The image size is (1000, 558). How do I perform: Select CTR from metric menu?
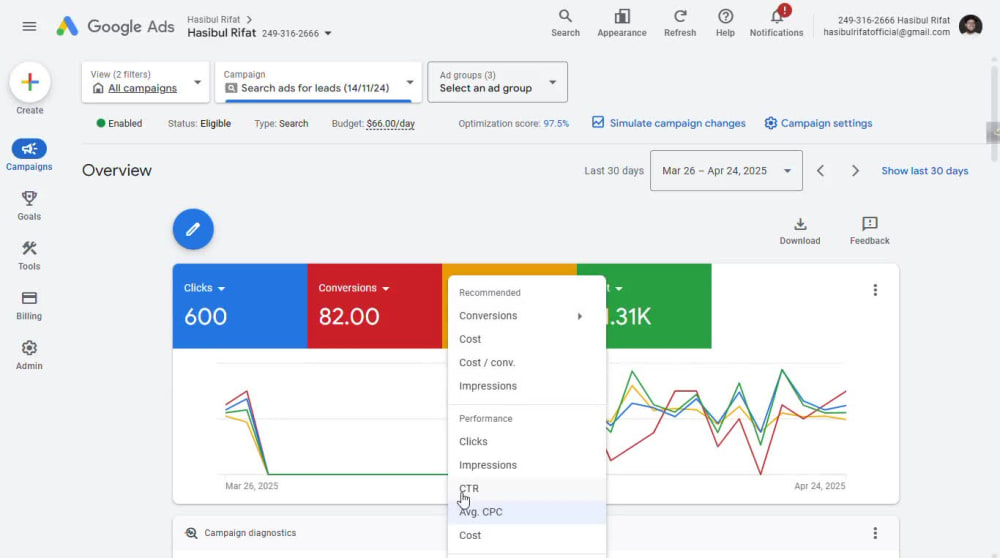coord(527,488)
